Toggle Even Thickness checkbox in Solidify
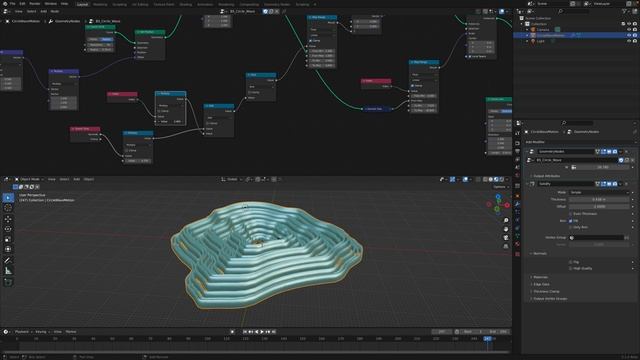Screen dimensions: 640x360 [x=571, y=214]
